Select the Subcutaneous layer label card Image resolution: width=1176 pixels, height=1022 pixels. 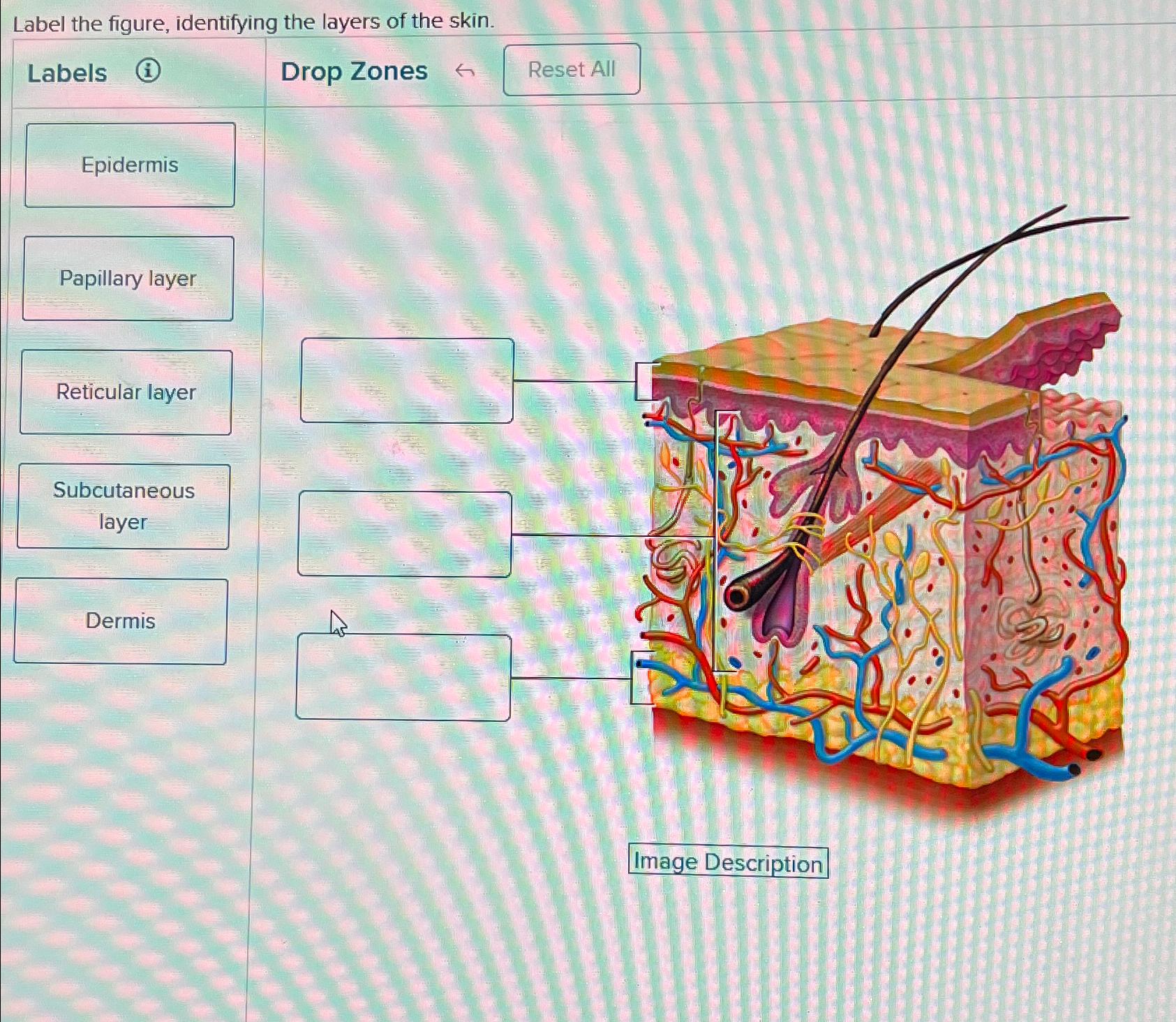[124, 507]
